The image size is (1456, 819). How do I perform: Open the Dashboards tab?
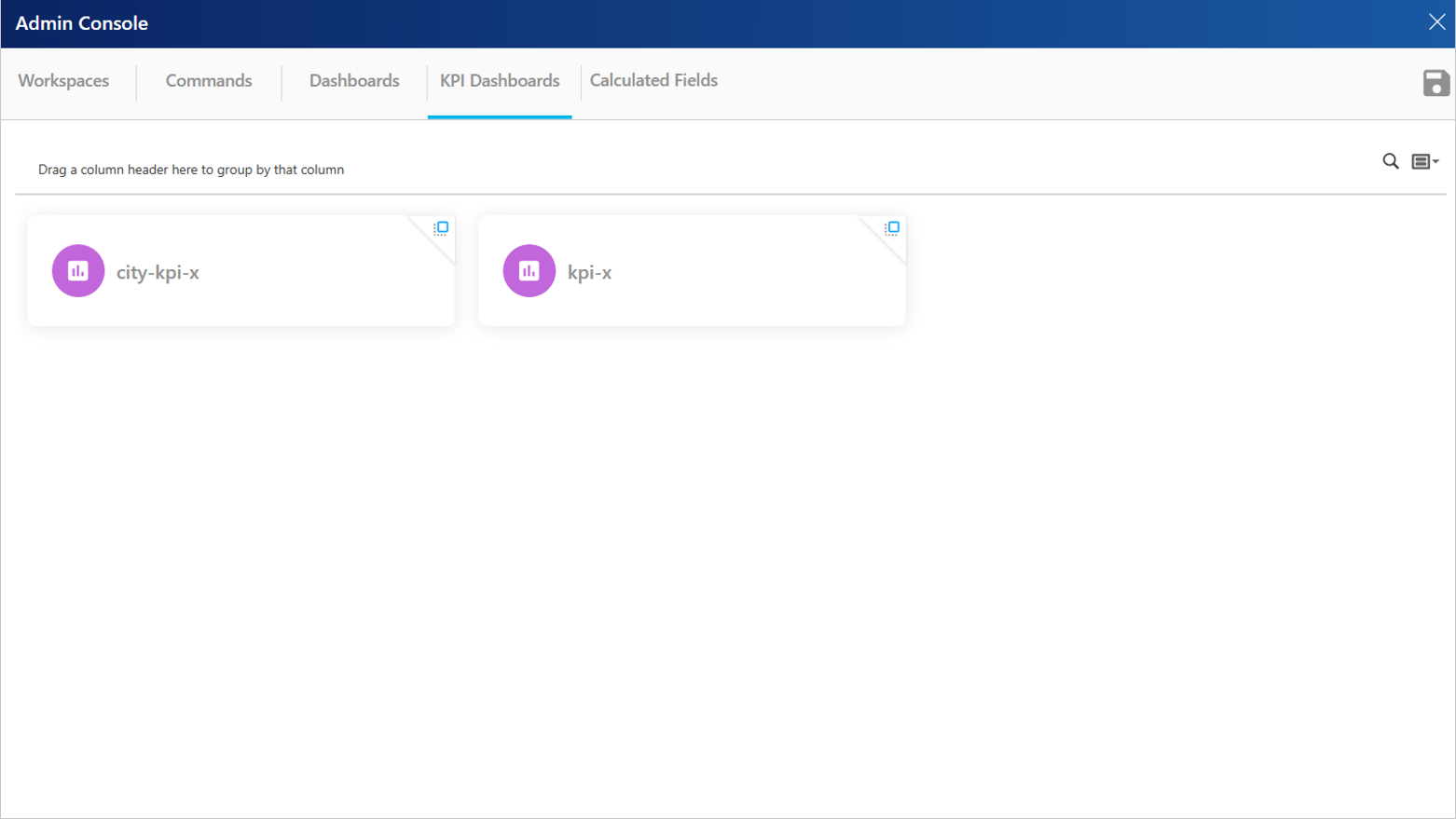(x=354, y=81)
